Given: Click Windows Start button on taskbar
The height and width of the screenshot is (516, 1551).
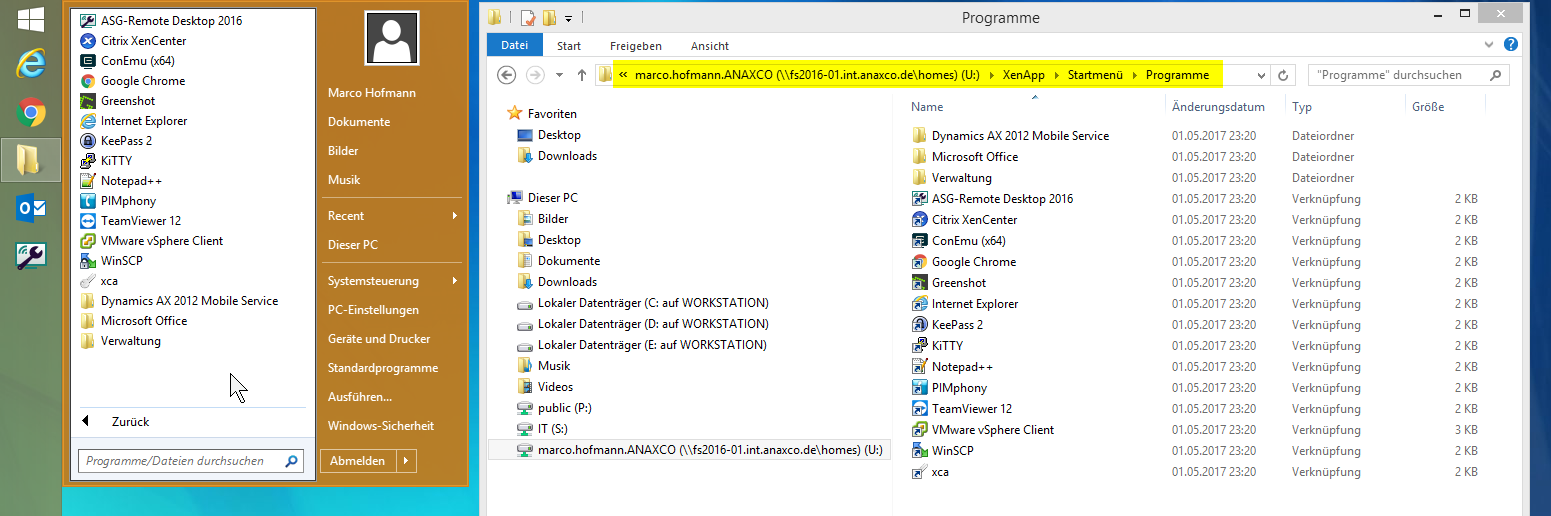Looking at the screenshot, I should coord(30,18).
